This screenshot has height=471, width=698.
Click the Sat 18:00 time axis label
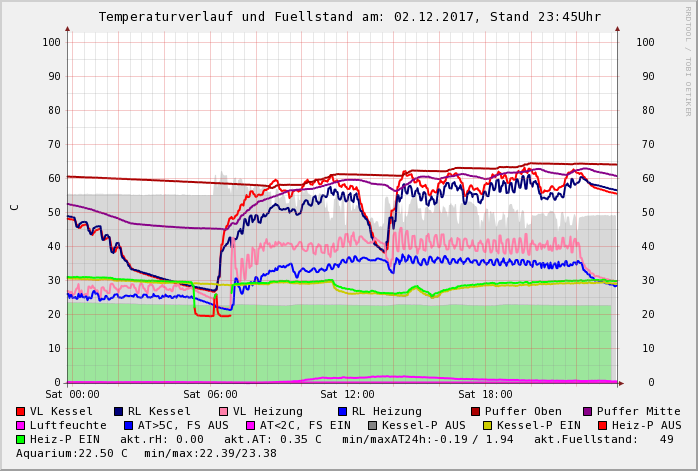pyautogui.click(x=484, y=395)
